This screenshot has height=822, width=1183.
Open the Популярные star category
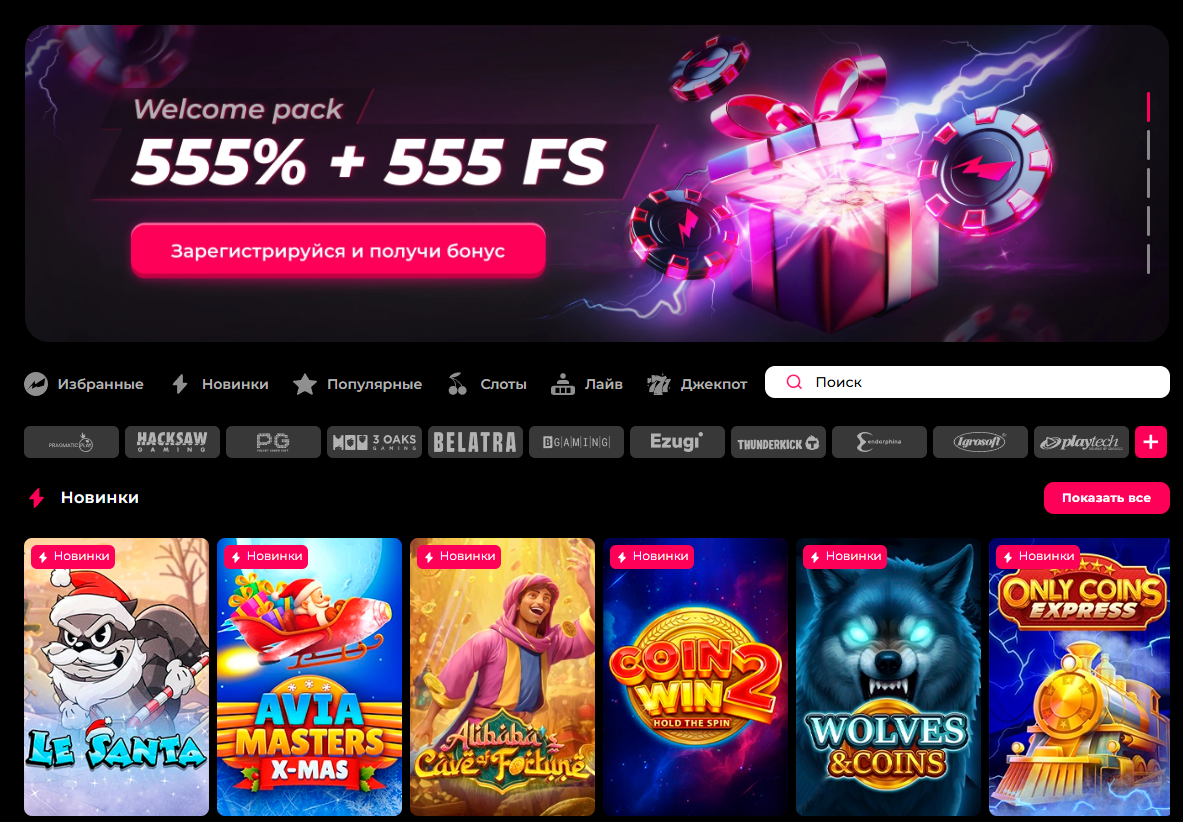[357, 384]
